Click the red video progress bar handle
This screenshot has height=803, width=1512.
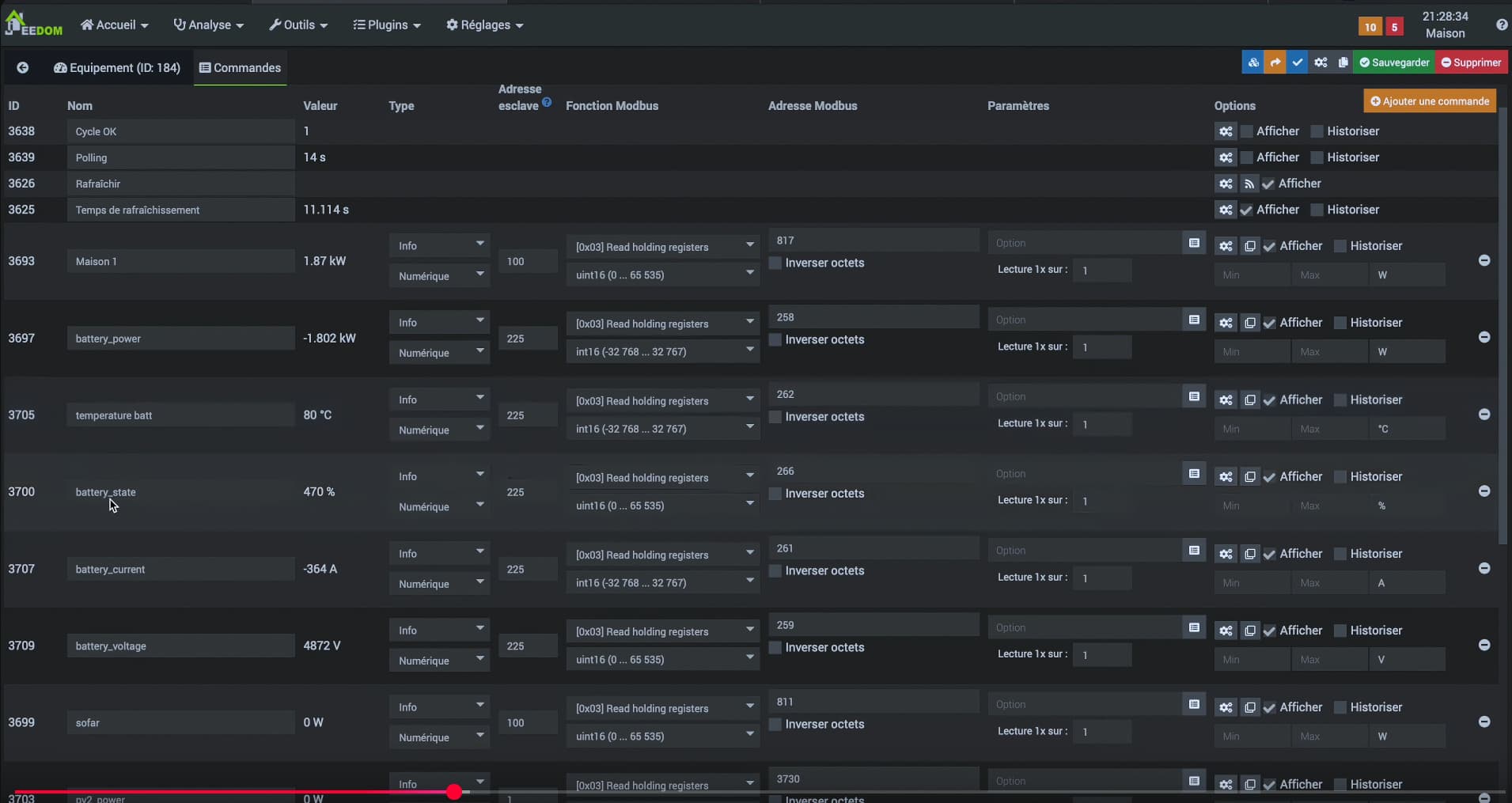point(454,791)
